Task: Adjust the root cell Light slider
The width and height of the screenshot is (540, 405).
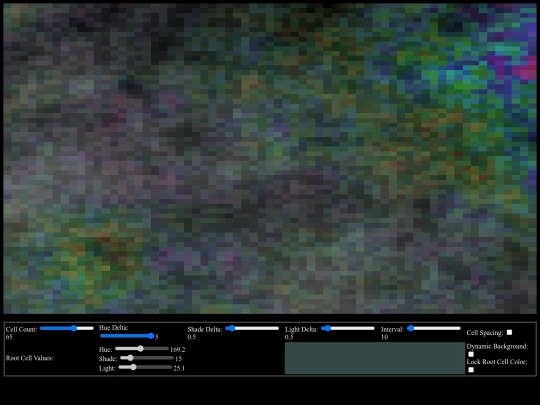Action: click(145, 367)
